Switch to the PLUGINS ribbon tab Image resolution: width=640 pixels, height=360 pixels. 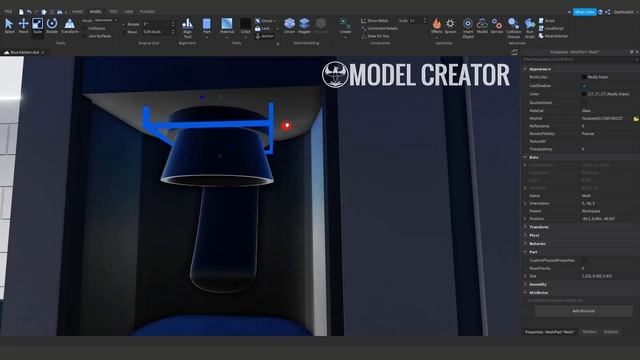147,12
